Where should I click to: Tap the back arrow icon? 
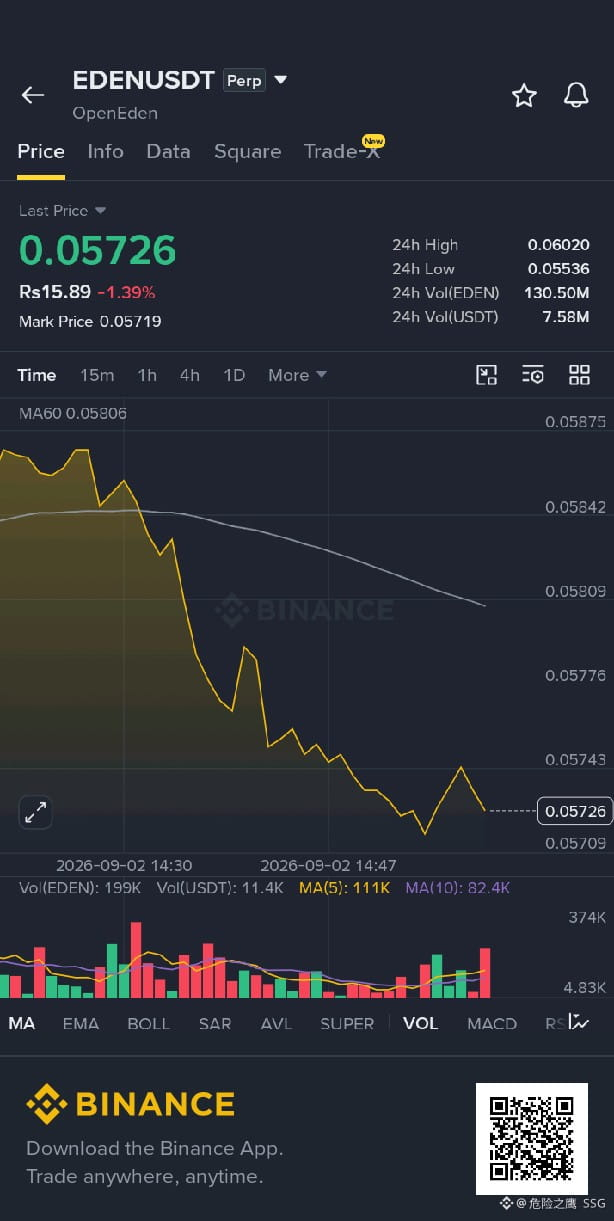pyautogui.click(x=33, y=95)
